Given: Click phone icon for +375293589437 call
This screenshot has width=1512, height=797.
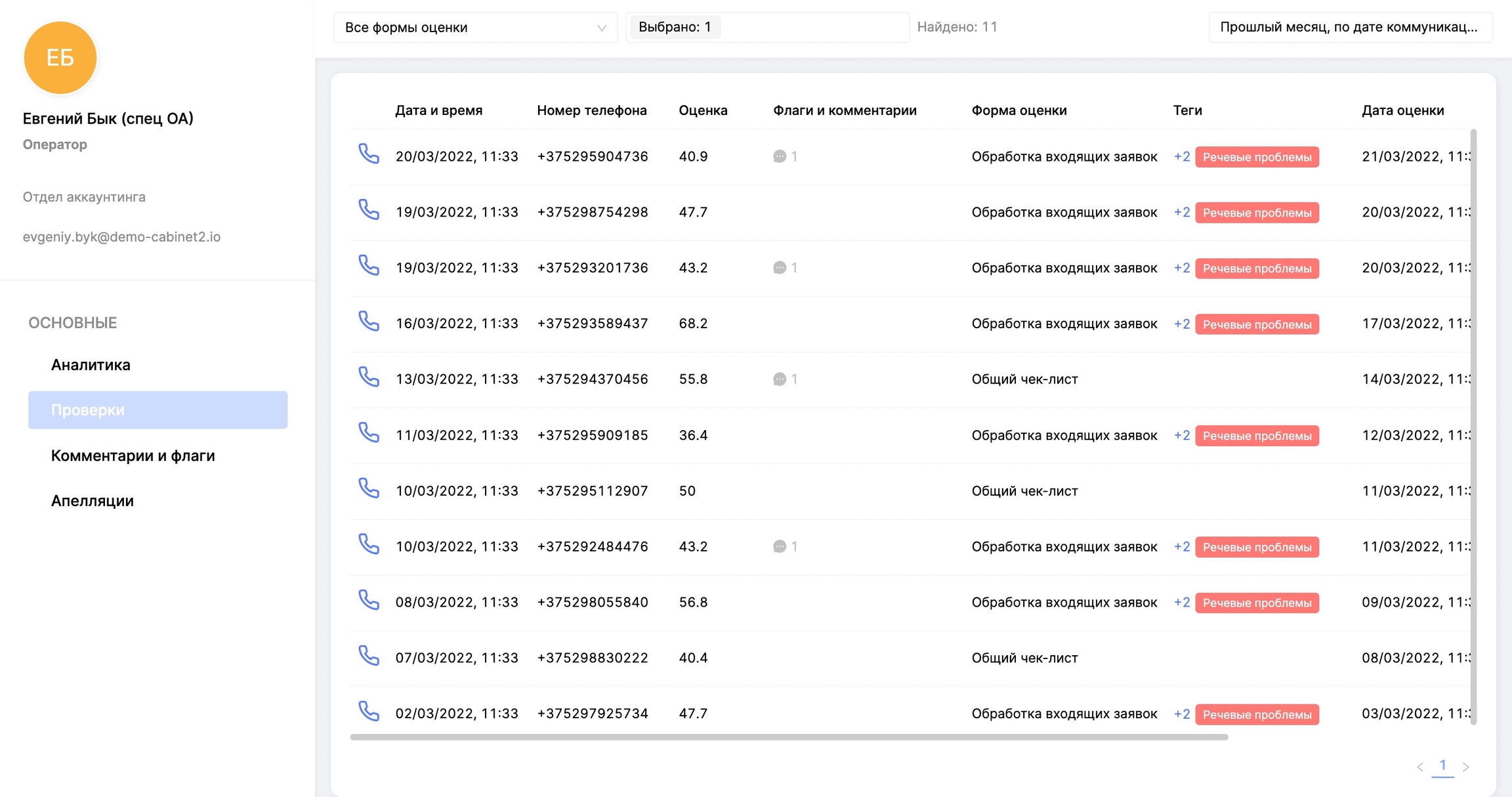Looking at the screenshot, I should point(369,322).
